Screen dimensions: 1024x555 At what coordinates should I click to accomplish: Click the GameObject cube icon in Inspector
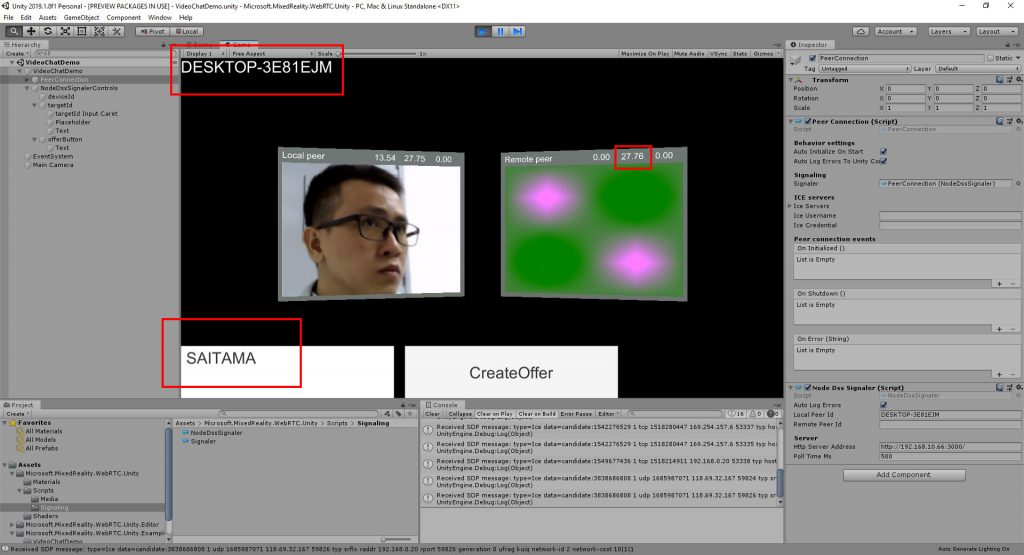click(x=795, y=61)
